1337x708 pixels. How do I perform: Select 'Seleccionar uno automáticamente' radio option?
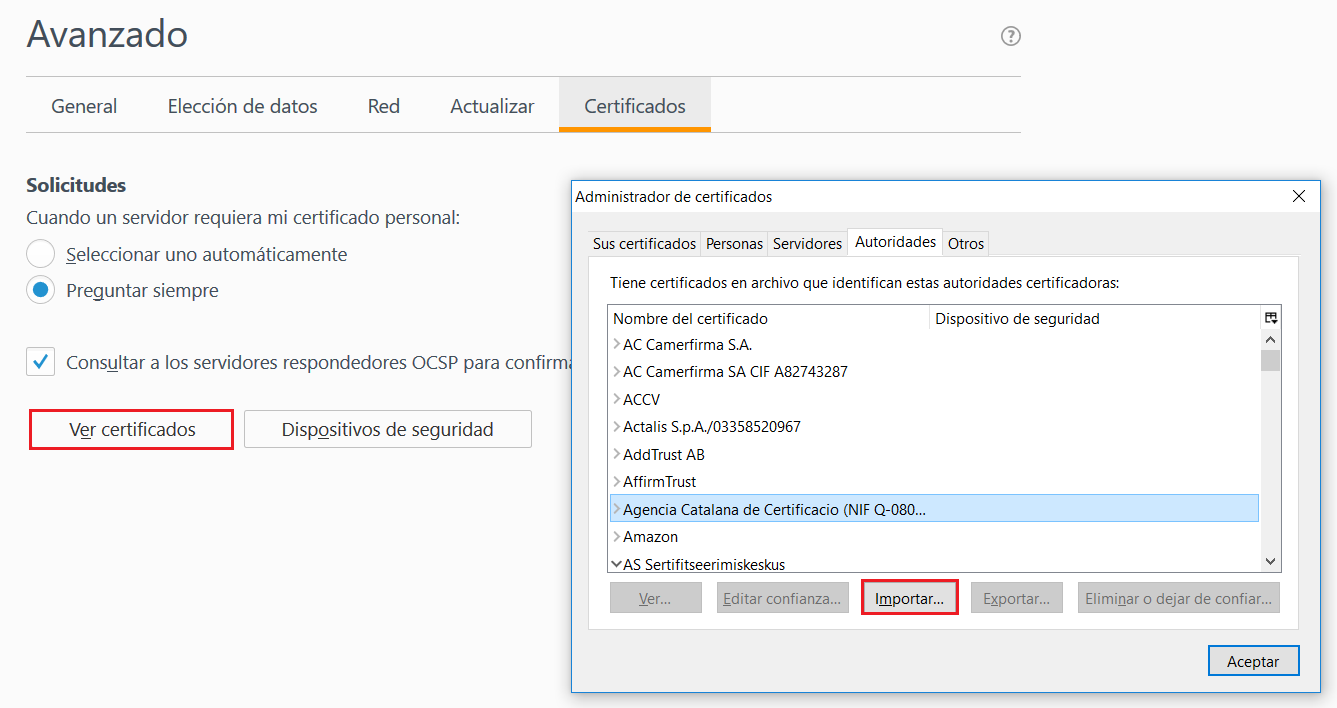40,254
